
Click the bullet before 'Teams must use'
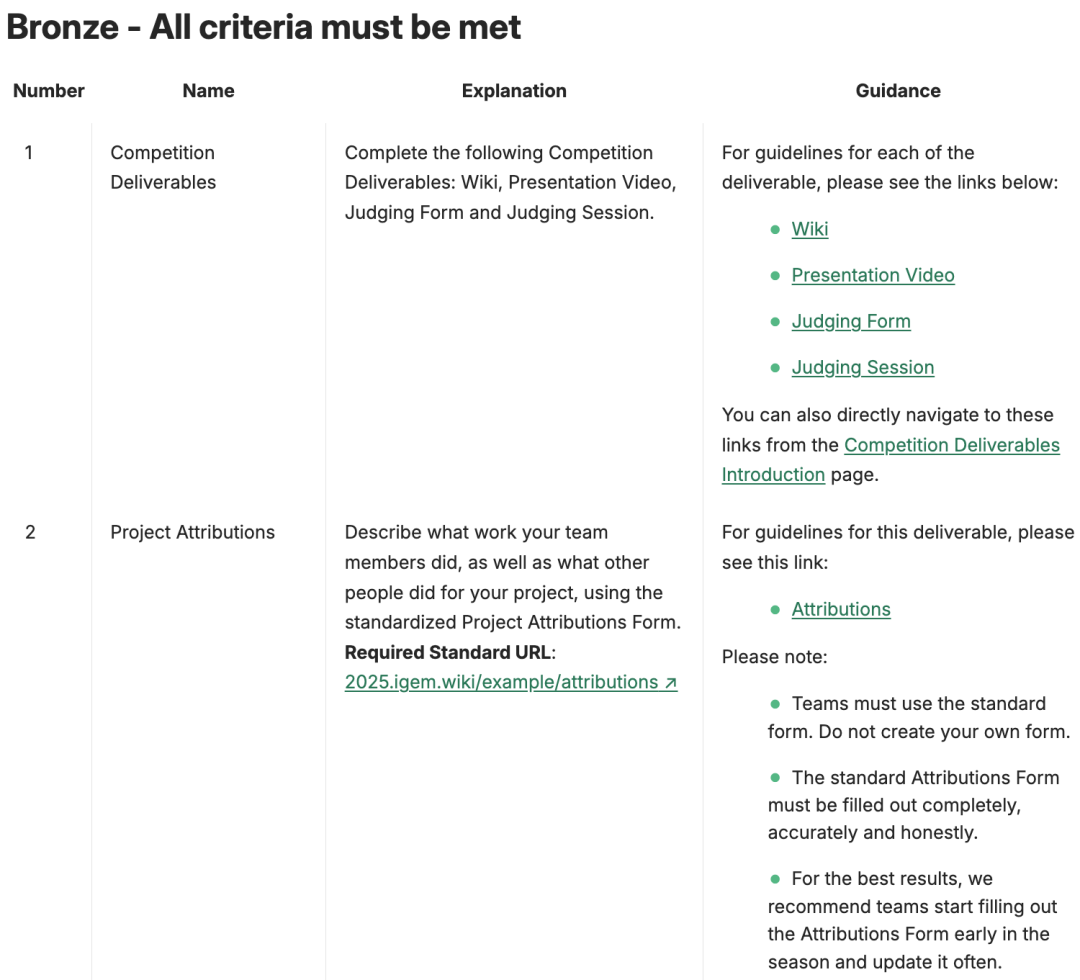(775, 704)
